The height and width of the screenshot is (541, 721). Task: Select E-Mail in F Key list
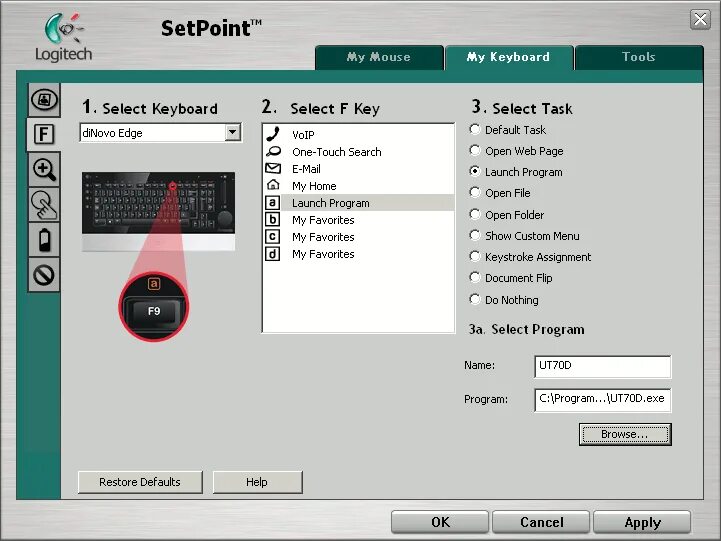click(x=359, y=169)
